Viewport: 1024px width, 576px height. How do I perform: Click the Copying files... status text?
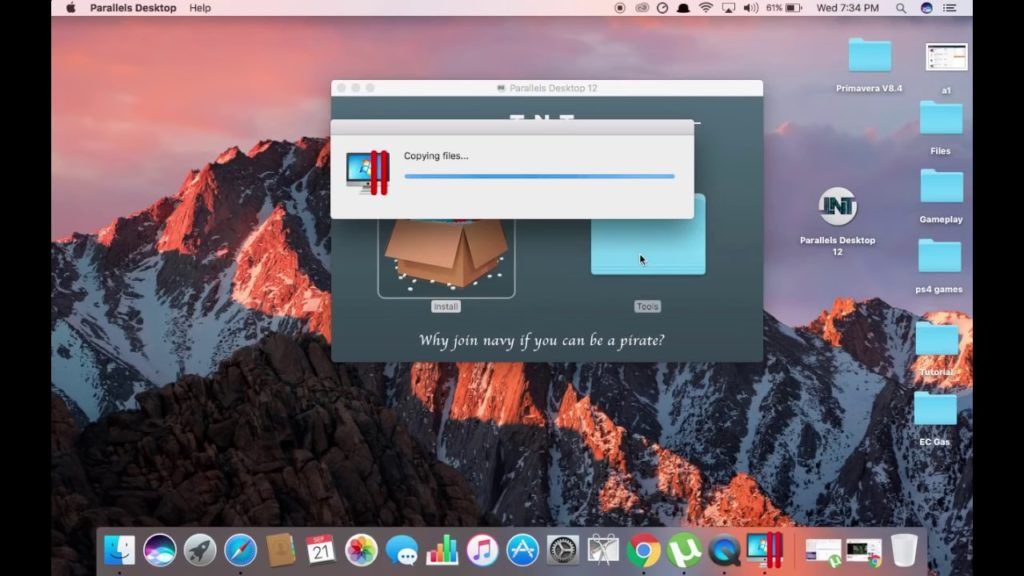coord(436,156)
